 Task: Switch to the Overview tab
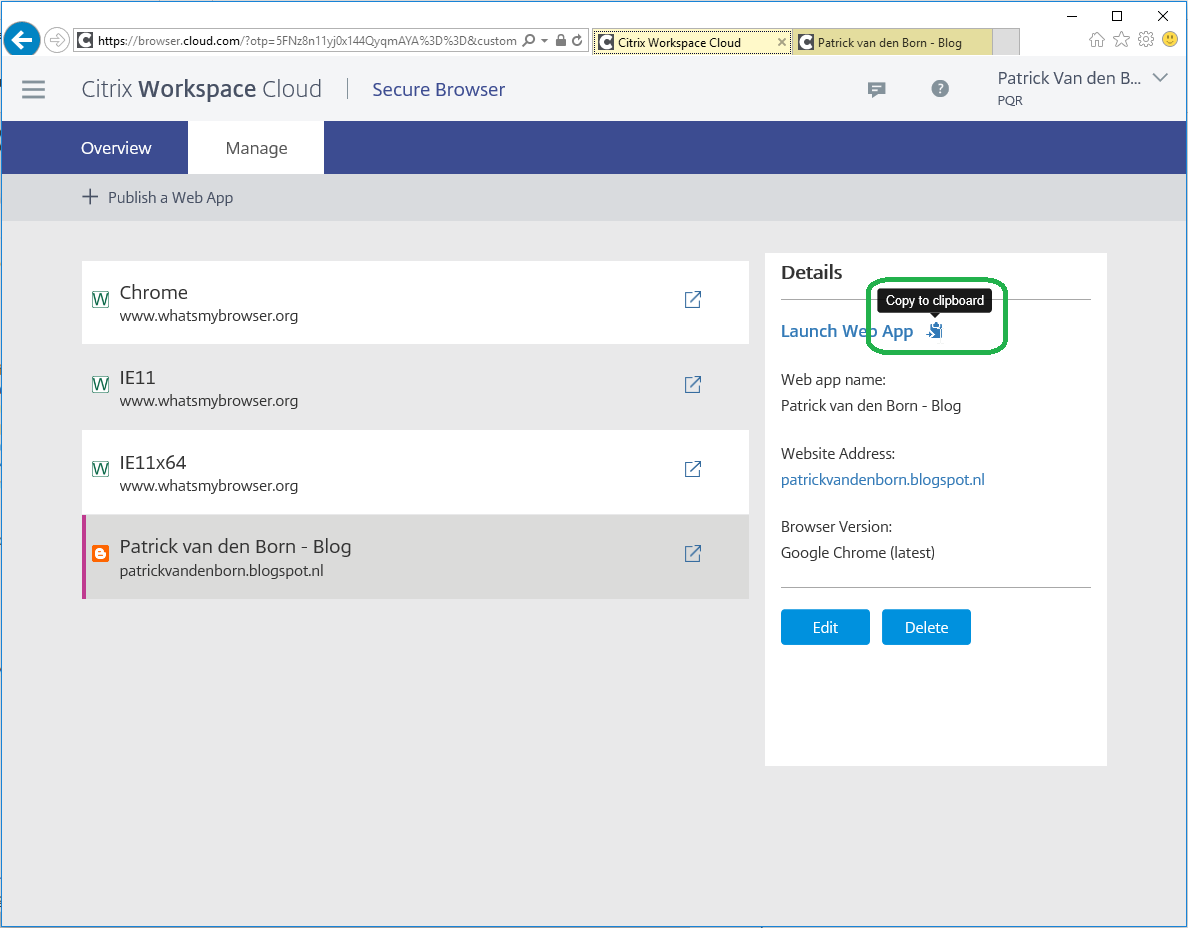coord(116,148)
